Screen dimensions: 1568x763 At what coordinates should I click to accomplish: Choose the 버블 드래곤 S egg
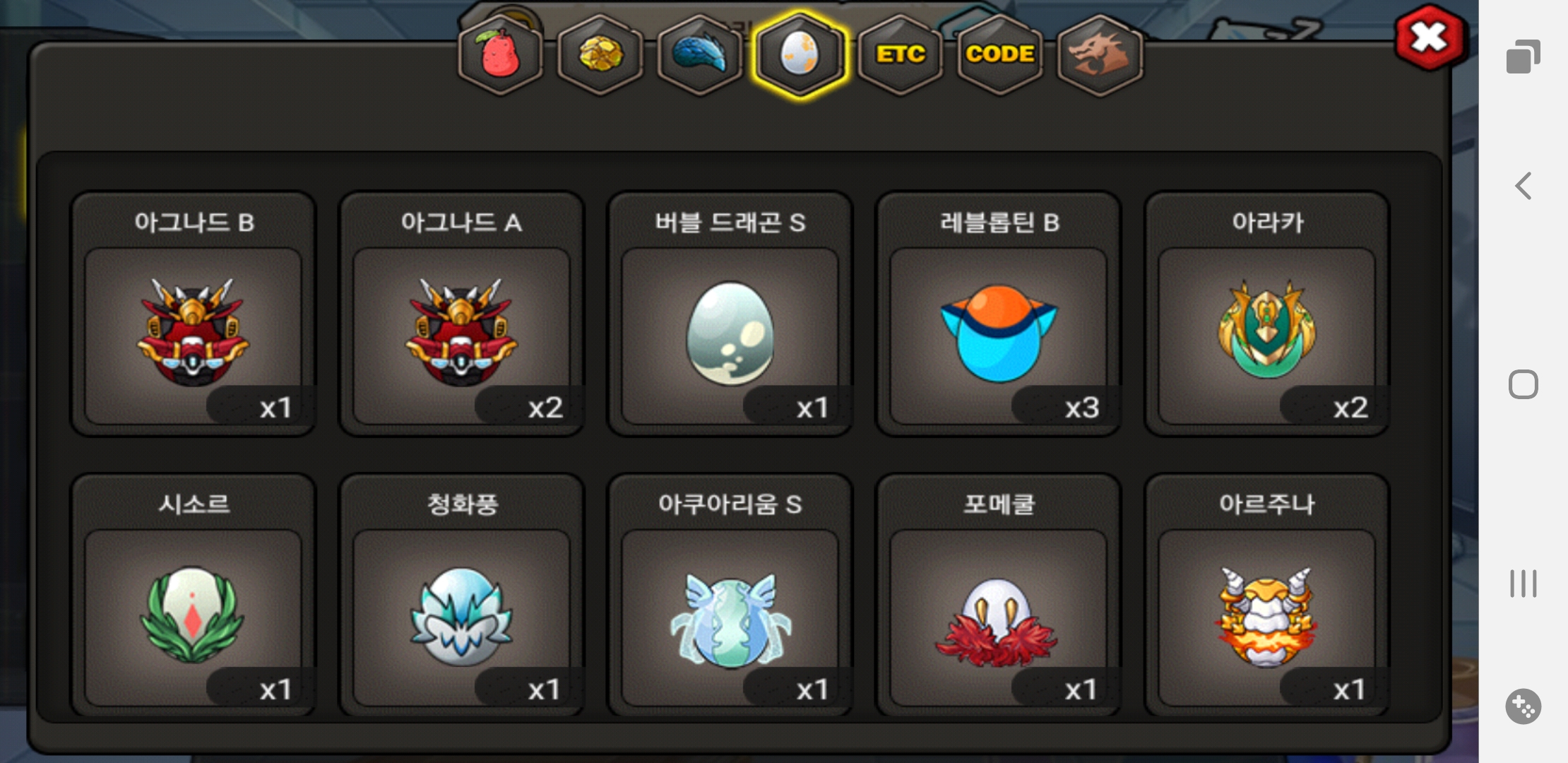730,314
